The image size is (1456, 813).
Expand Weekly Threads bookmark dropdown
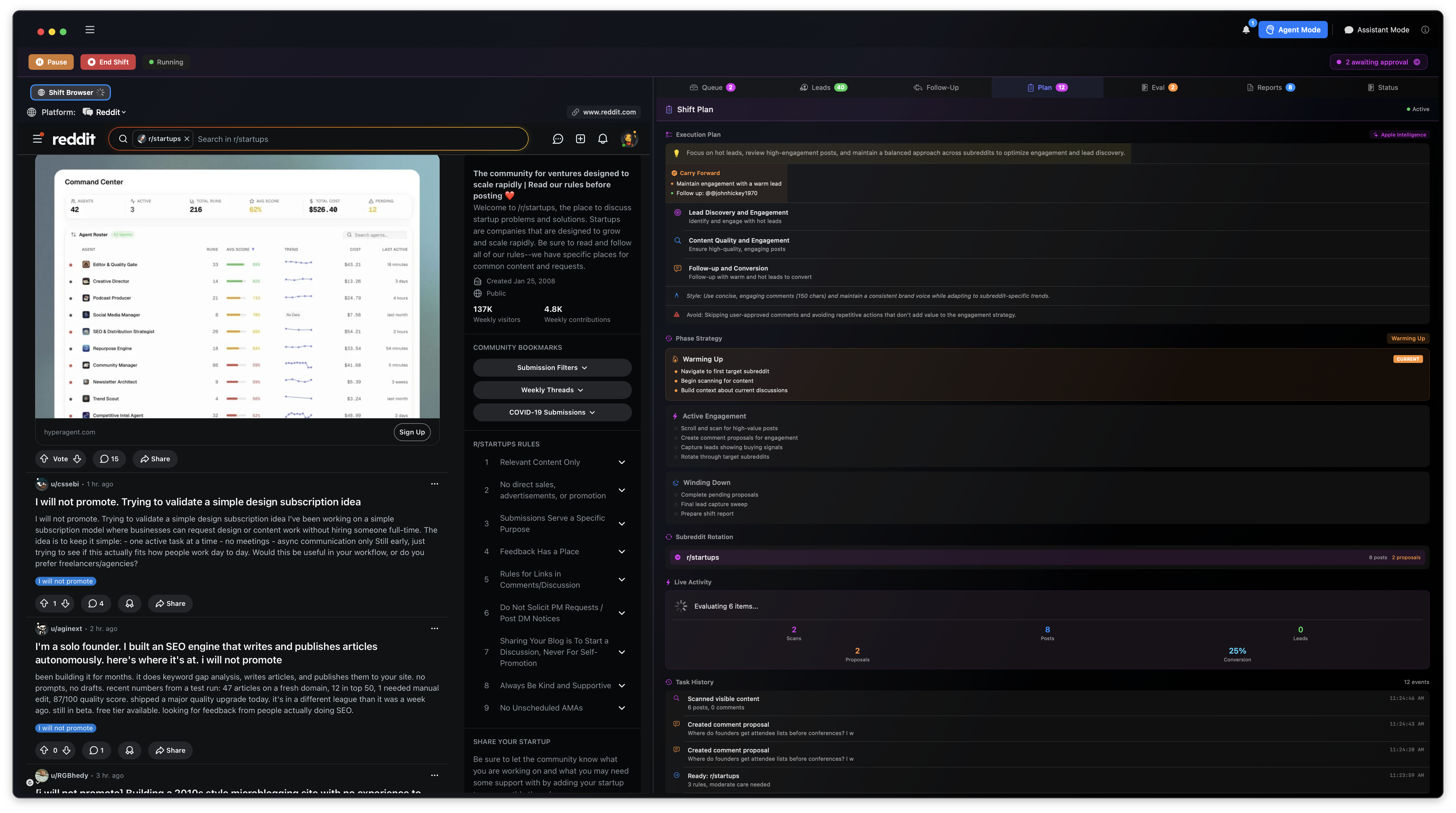tap(552, 390)
